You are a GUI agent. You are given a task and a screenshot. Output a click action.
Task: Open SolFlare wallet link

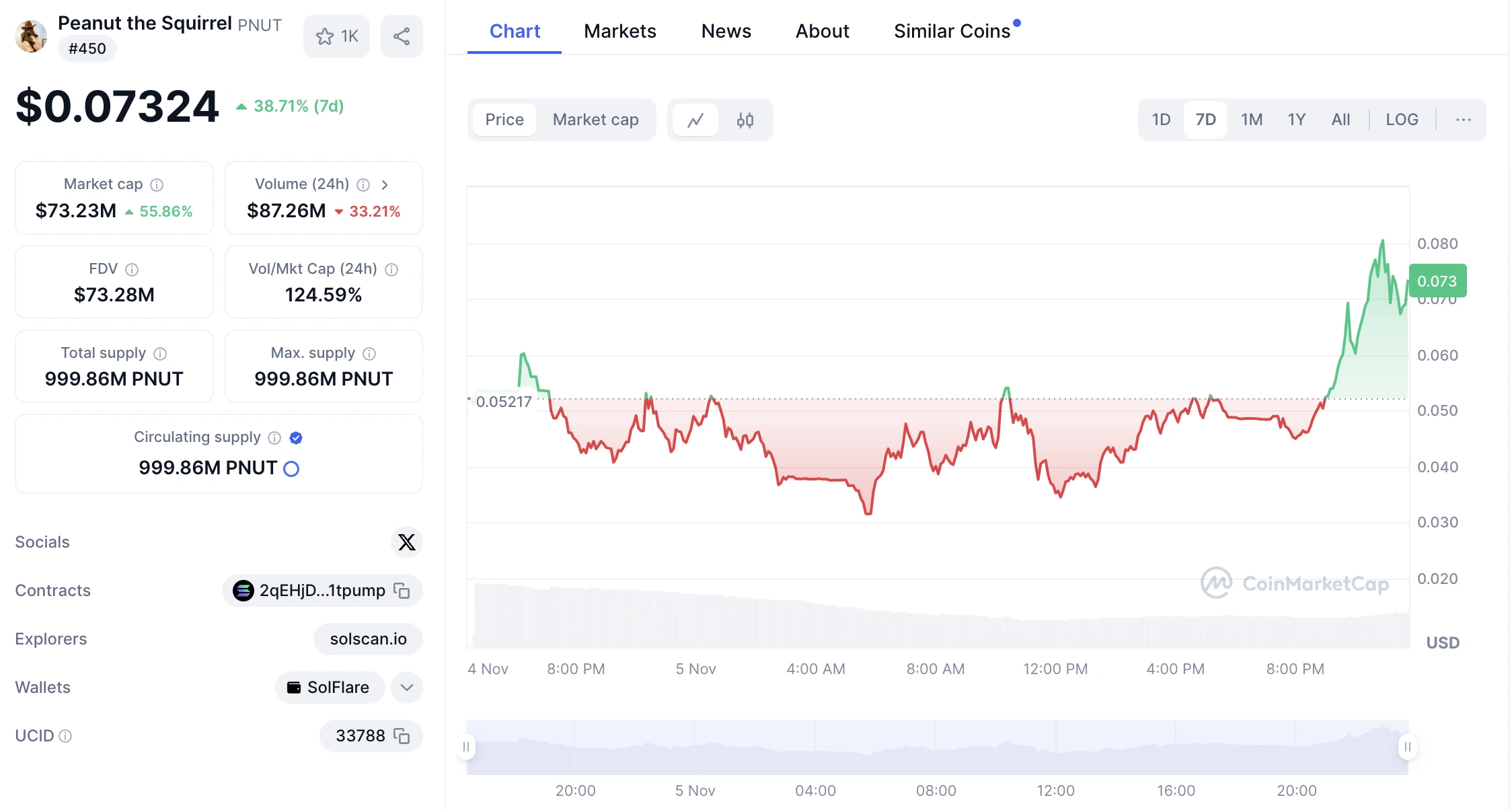point(330,688)
